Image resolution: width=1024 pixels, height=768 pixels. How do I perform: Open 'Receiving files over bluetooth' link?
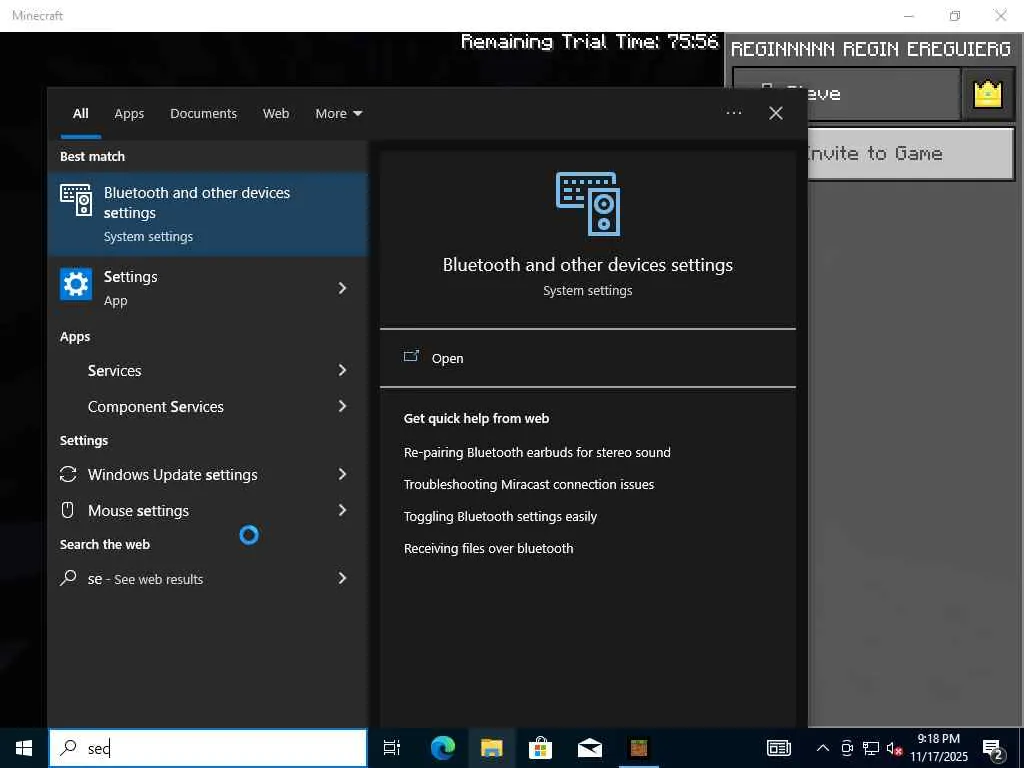click(x=488, y=549)
